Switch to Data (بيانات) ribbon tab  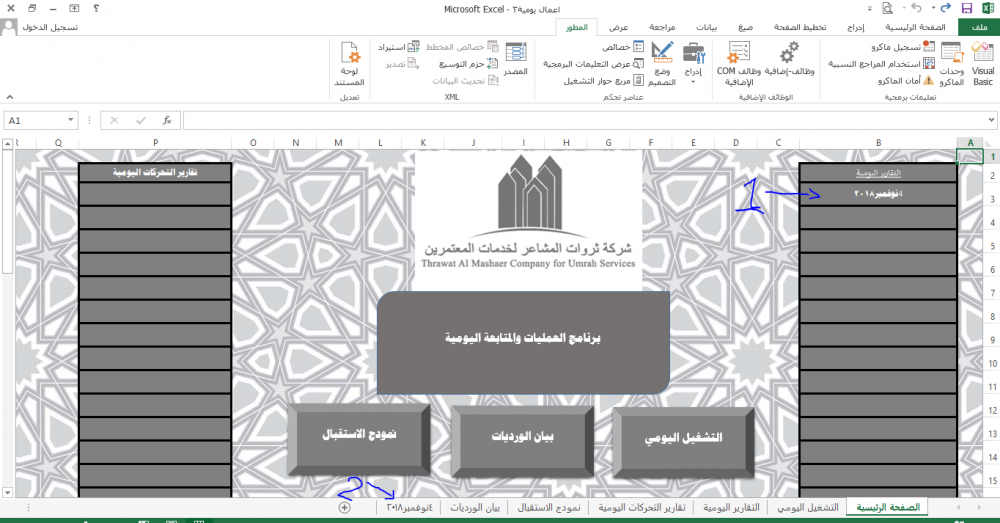(706, 27)
